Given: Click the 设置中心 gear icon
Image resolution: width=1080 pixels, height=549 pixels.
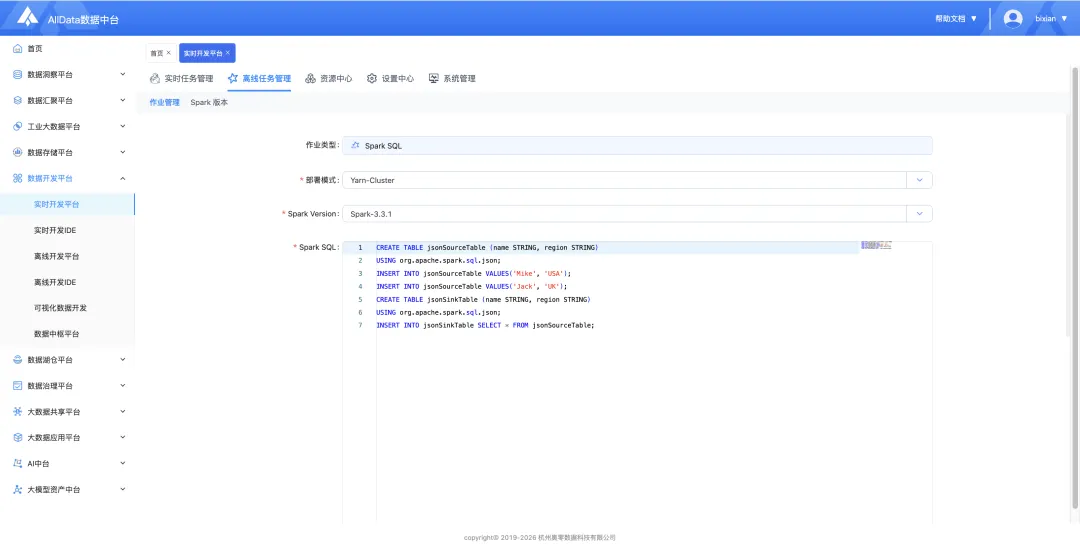Looking at the screenshot, I should point(372,79).
